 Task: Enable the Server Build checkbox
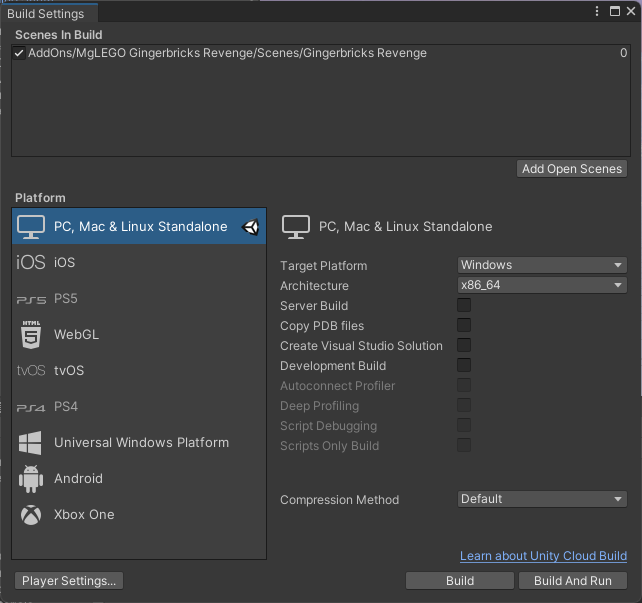click(464, 305)
